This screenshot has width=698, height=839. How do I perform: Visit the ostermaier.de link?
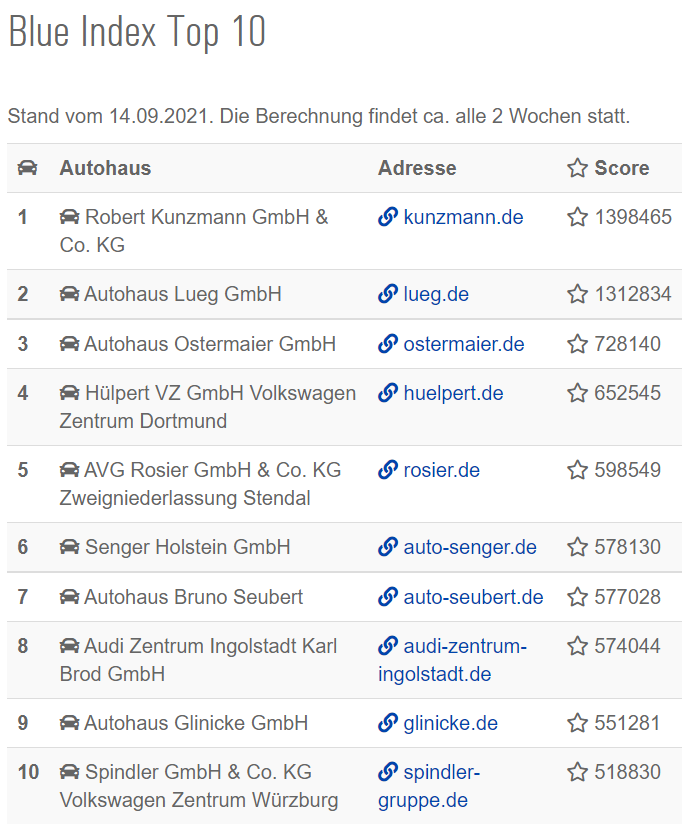464,344
